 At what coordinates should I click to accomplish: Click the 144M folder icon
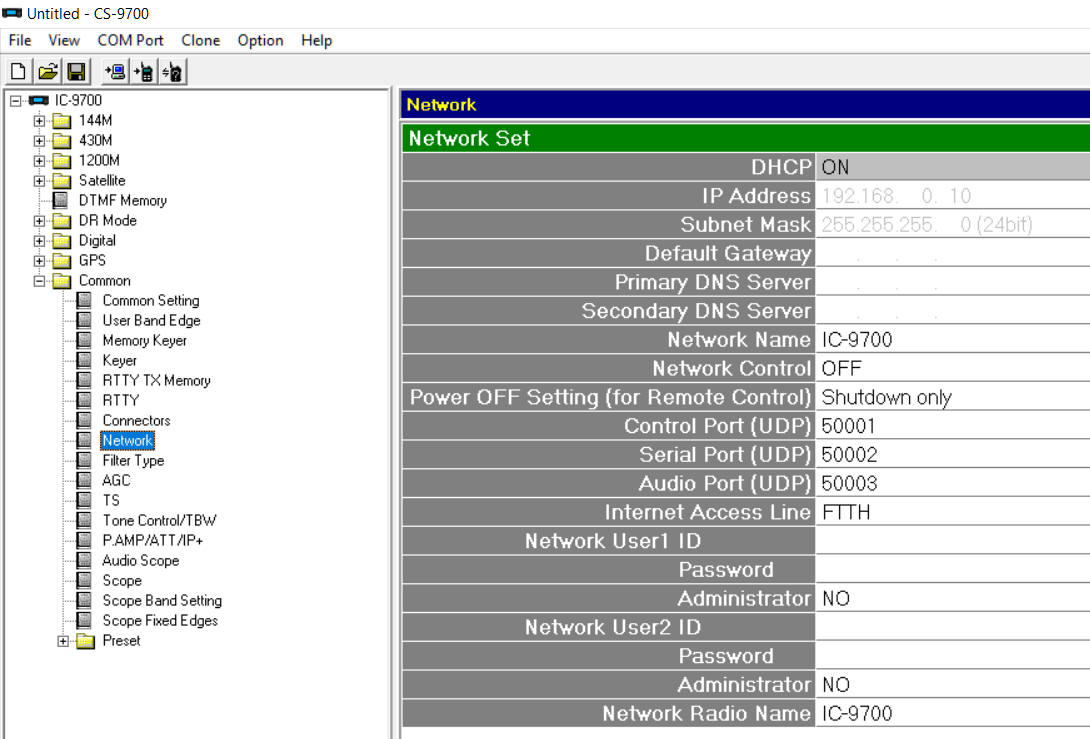pyautogui.click(x=62, y=120)
